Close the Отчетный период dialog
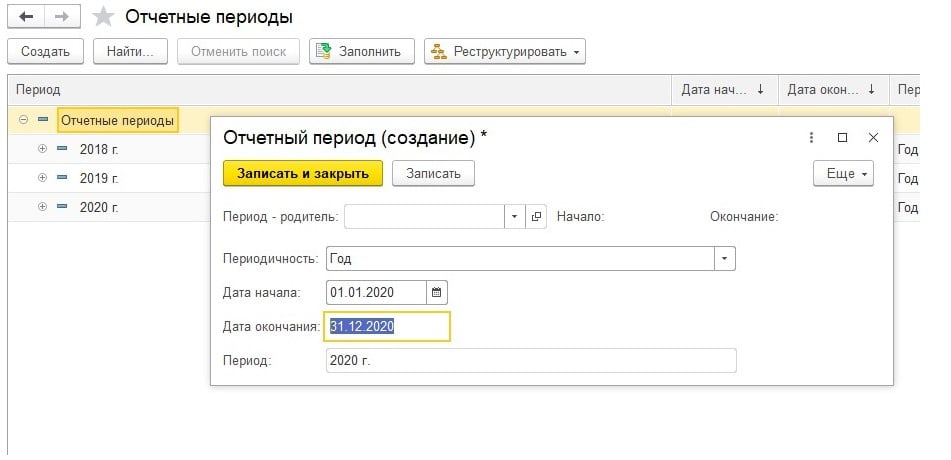Viewport: 951px width, 460px height. [x=873, y=137]
